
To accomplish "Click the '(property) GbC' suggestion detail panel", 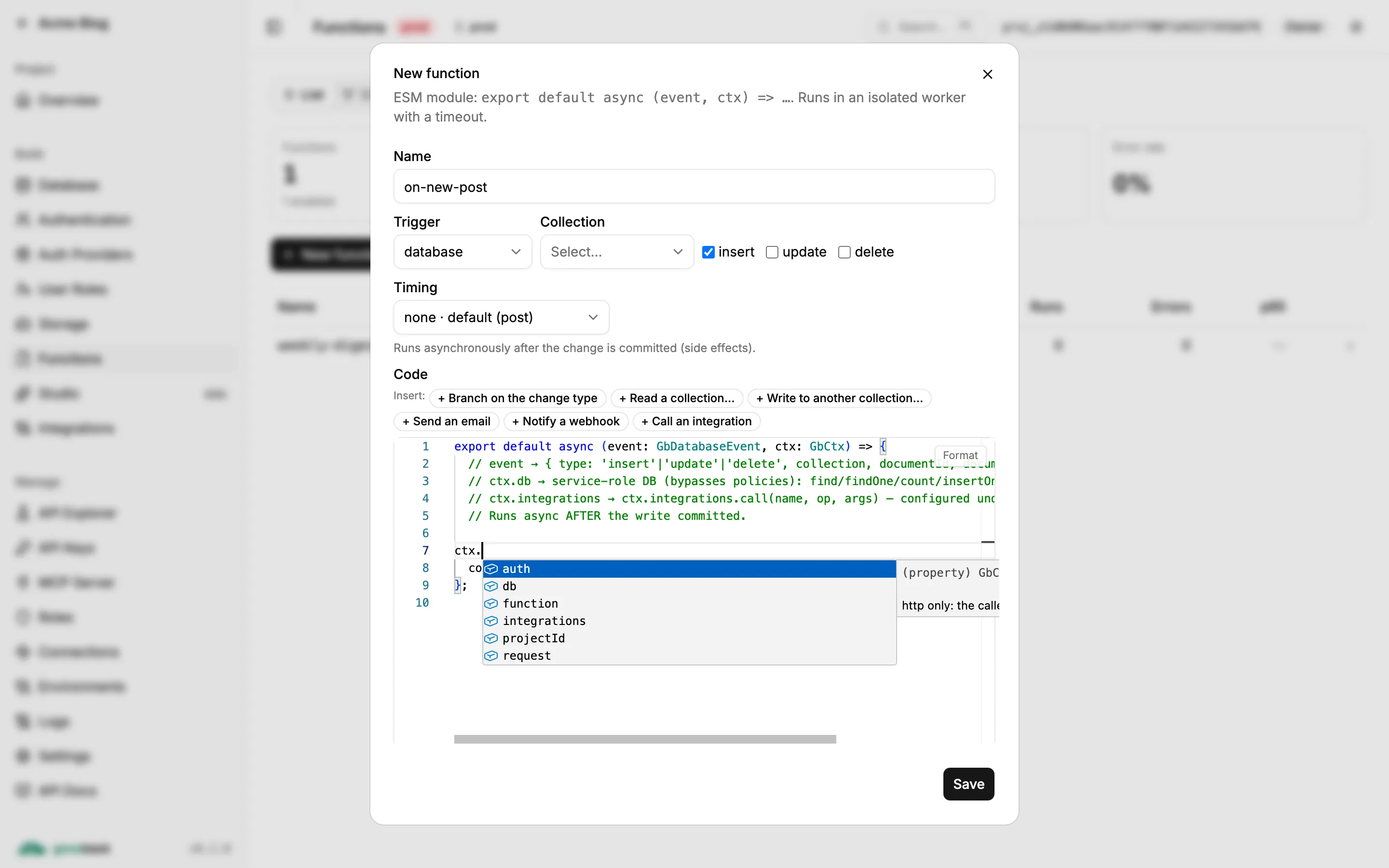I will (x=948, y=588).
